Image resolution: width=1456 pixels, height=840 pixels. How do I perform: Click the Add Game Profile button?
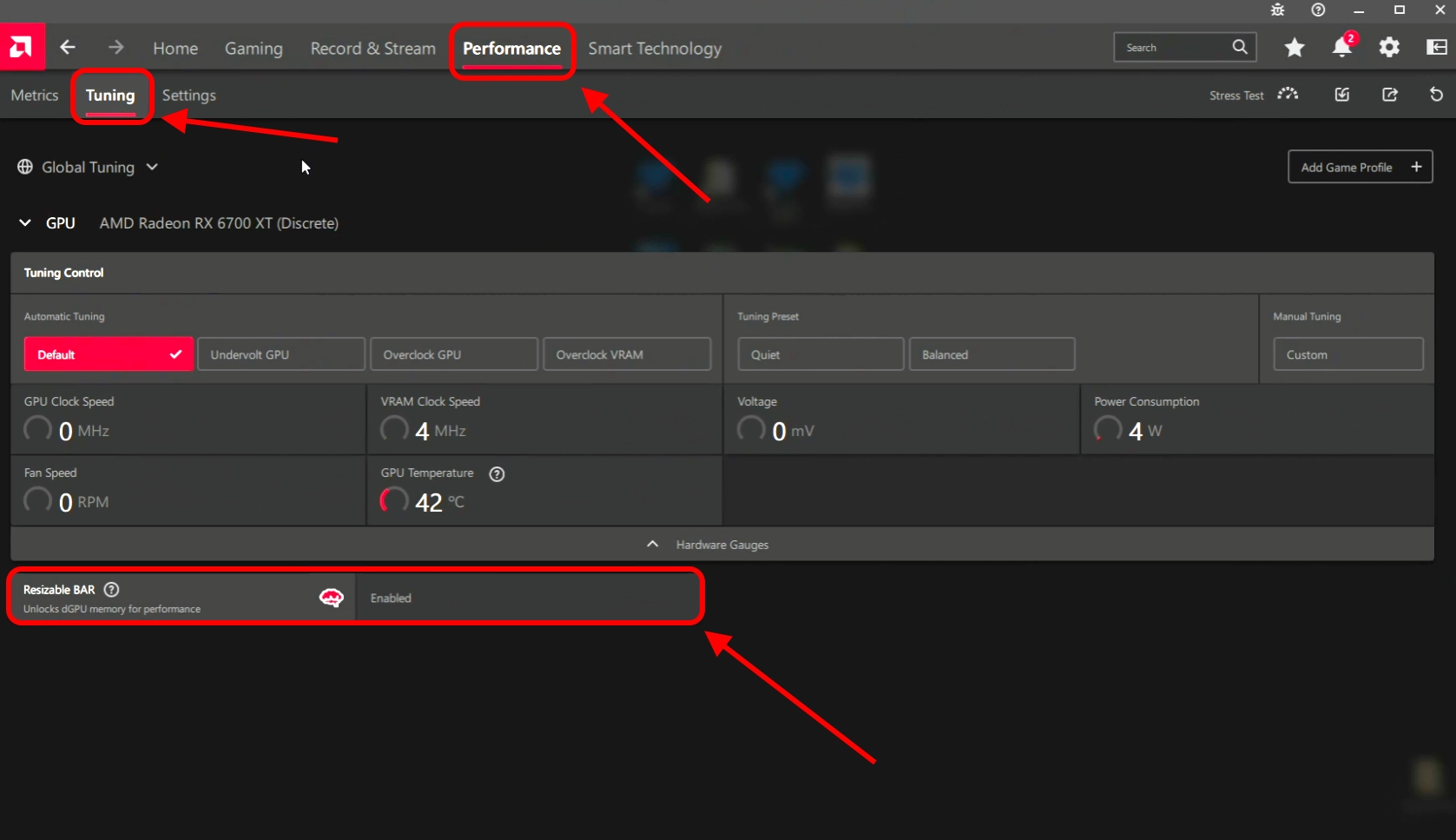coord(1359,167)
